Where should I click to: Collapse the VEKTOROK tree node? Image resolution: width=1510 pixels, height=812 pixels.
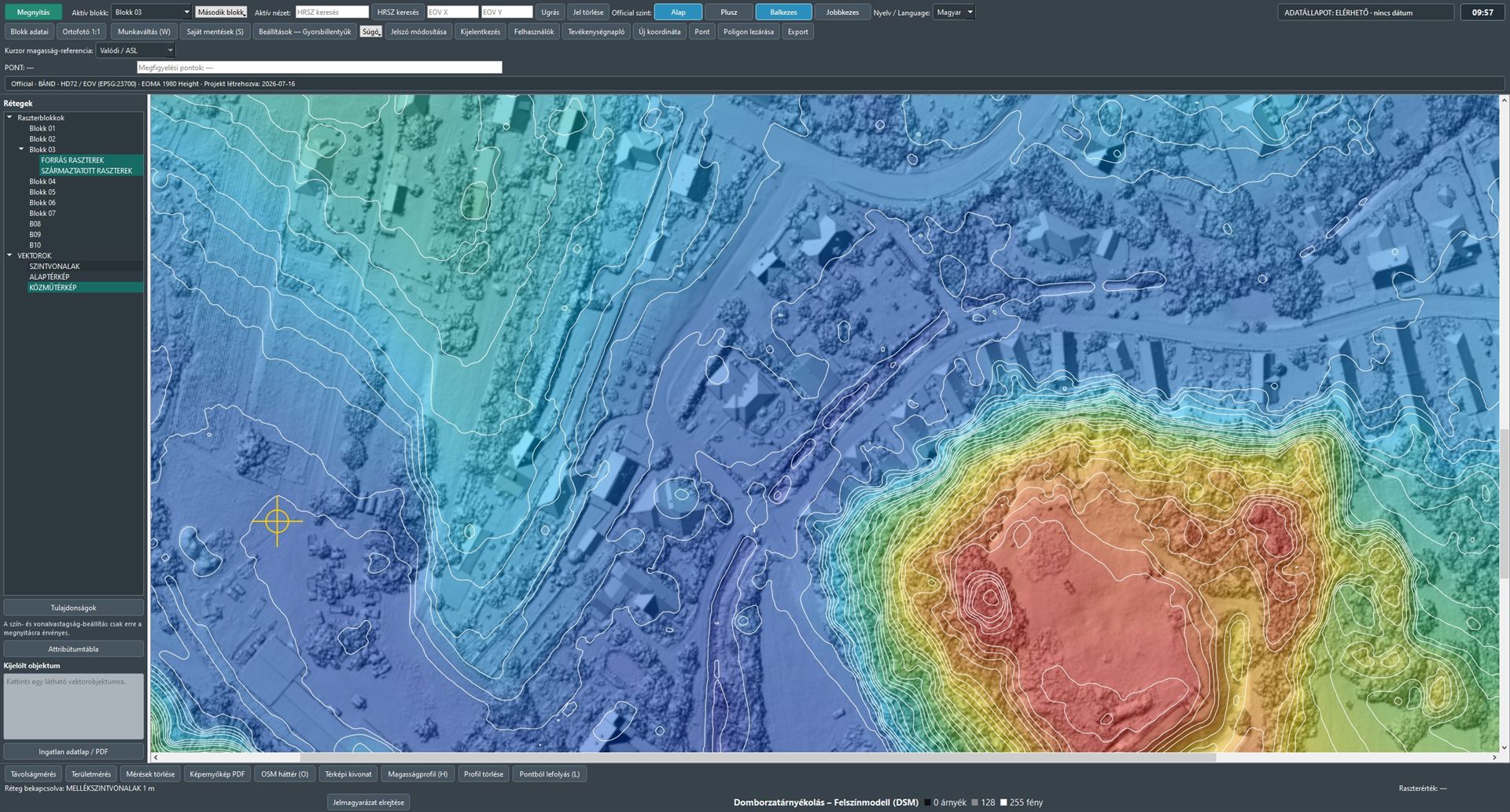(9, 255)
